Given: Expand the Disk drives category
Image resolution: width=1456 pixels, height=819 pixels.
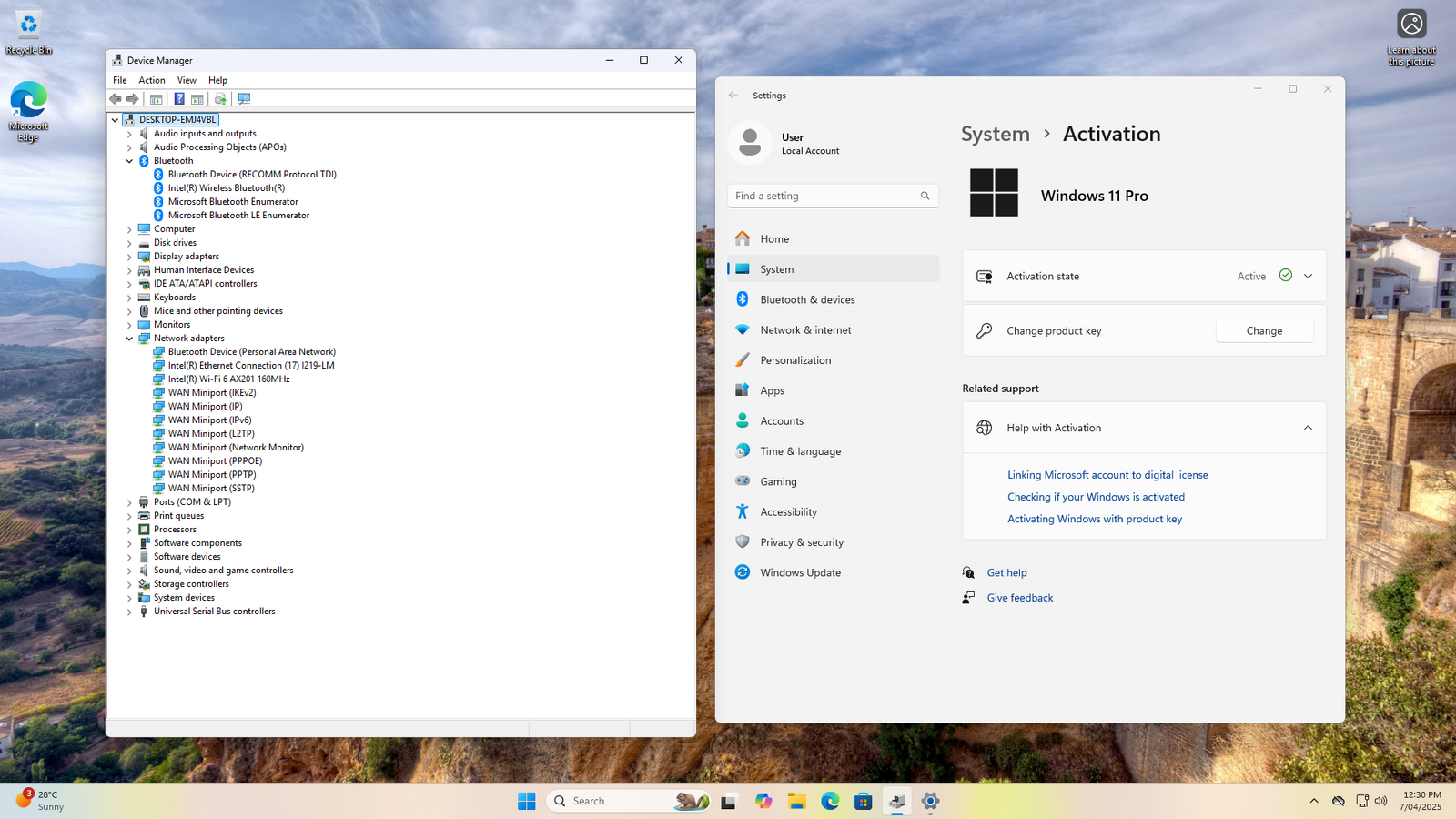Looking at the screenshot, I should pyautogui.click(x=129, y=243).
